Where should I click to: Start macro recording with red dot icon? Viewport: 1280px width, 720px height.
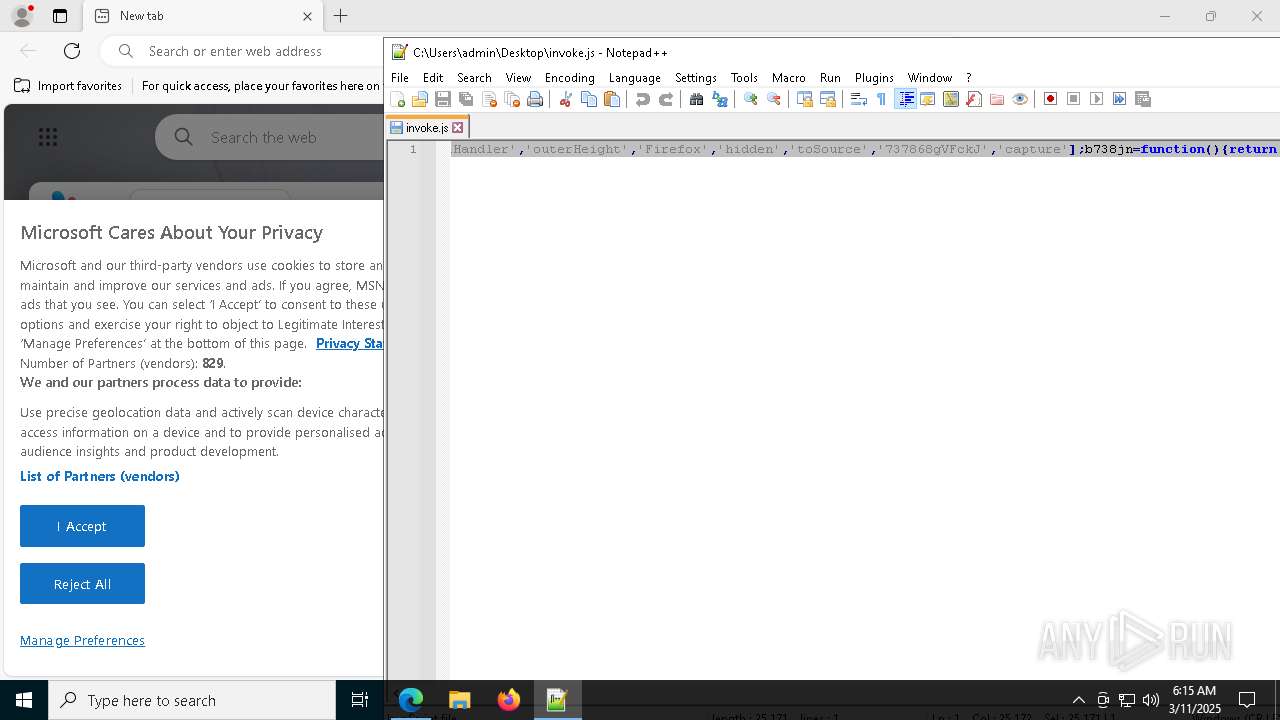(1050, 99)
